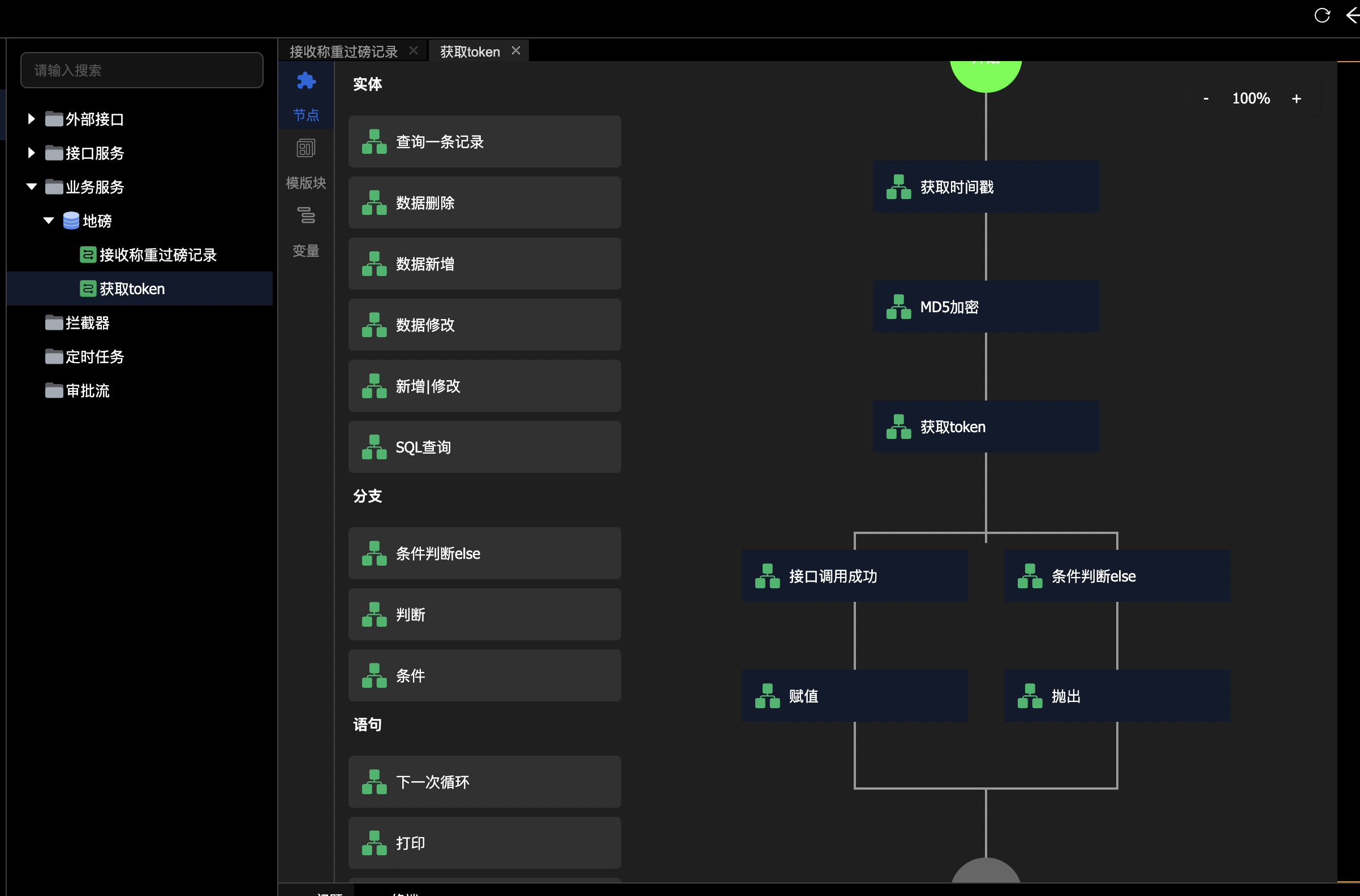Image resolution: width=1360 pixels, height=896 pixels.
Task: Click the 请输入搜索 search field
Action: pyautogui.click(x=142, y=70)
